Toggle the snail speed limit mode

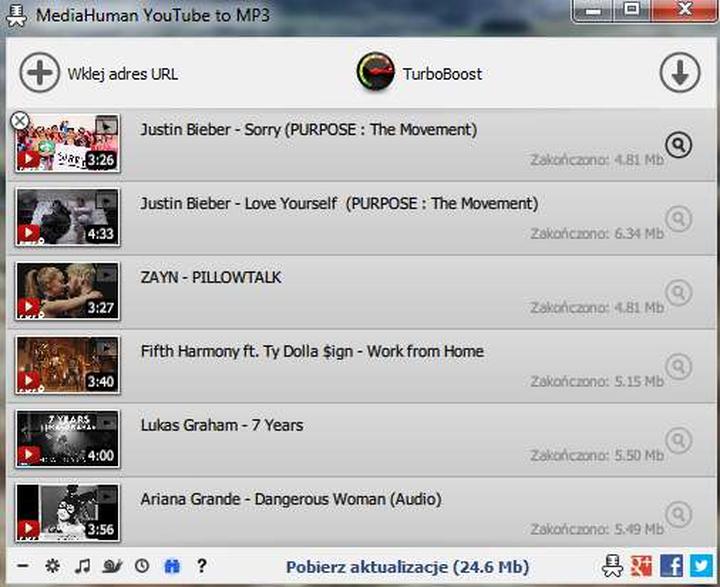(112, 566)
